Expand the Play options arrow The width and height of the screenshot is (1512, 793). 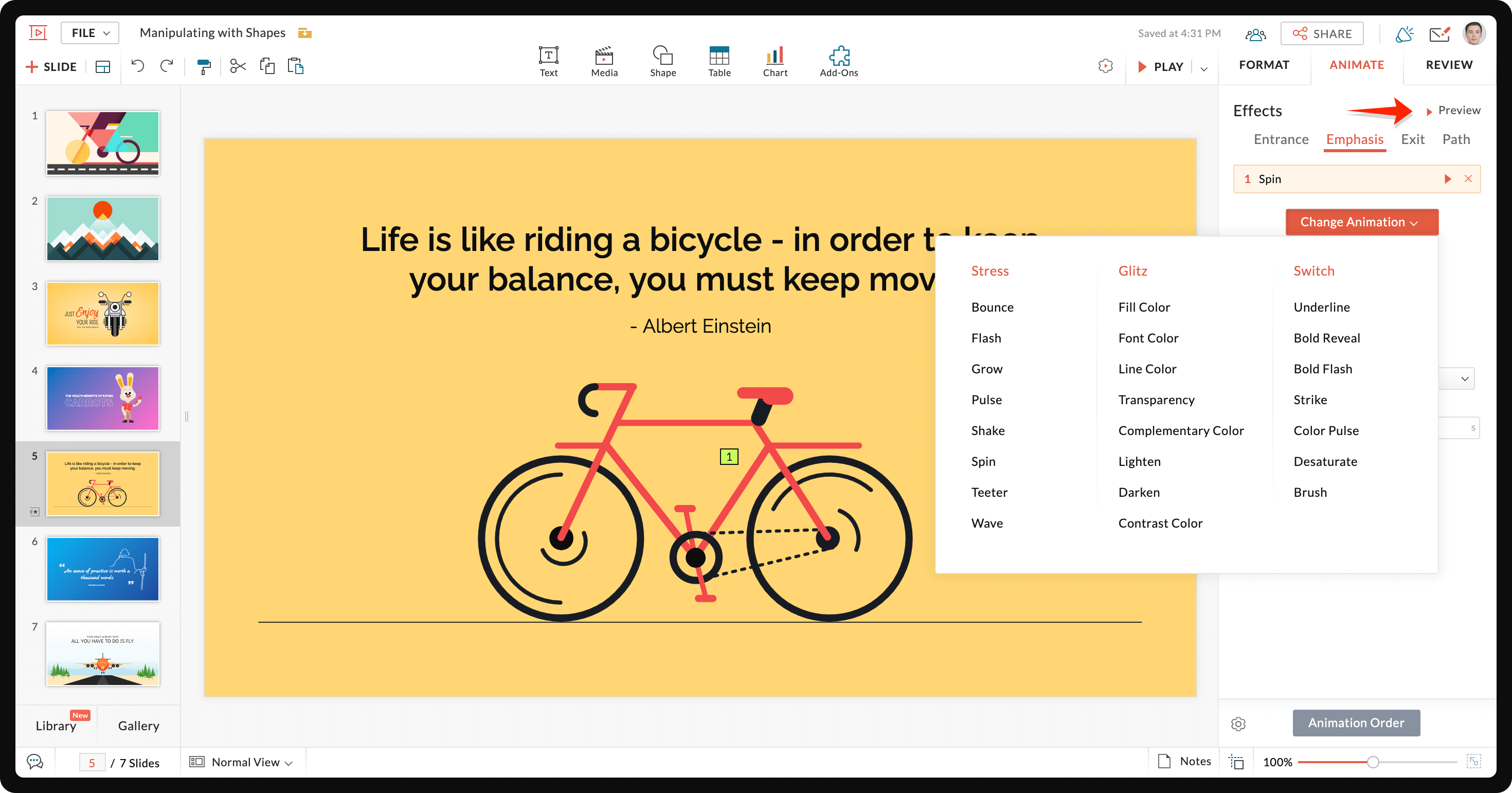pyautogui.click(x=1203, y=69)
